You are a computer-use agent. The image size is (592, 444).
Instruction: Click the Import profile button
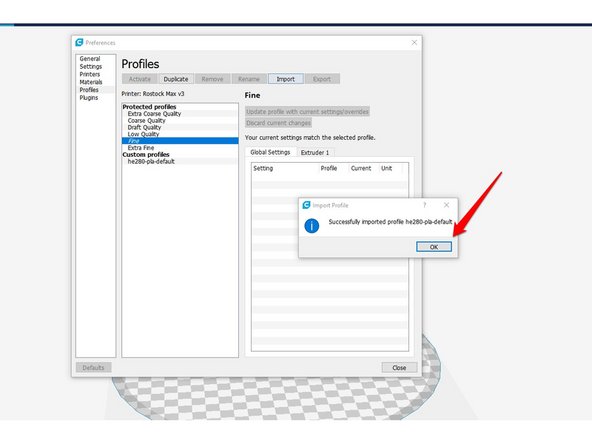(x=285, y=79)
